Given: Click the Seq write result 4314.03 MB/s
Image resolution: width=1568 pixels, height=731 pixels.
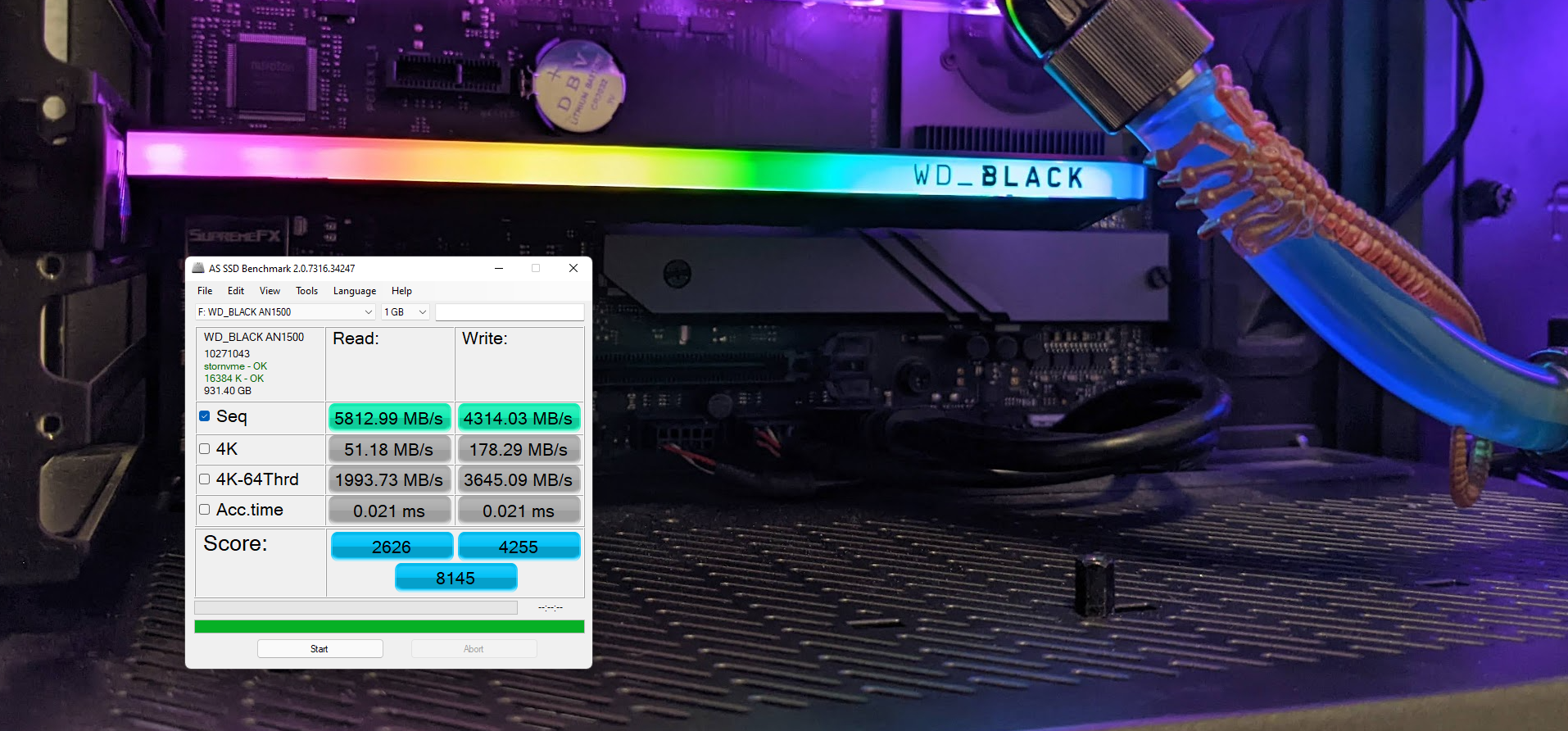Looking at the screenshot, I should click(519, 418).
